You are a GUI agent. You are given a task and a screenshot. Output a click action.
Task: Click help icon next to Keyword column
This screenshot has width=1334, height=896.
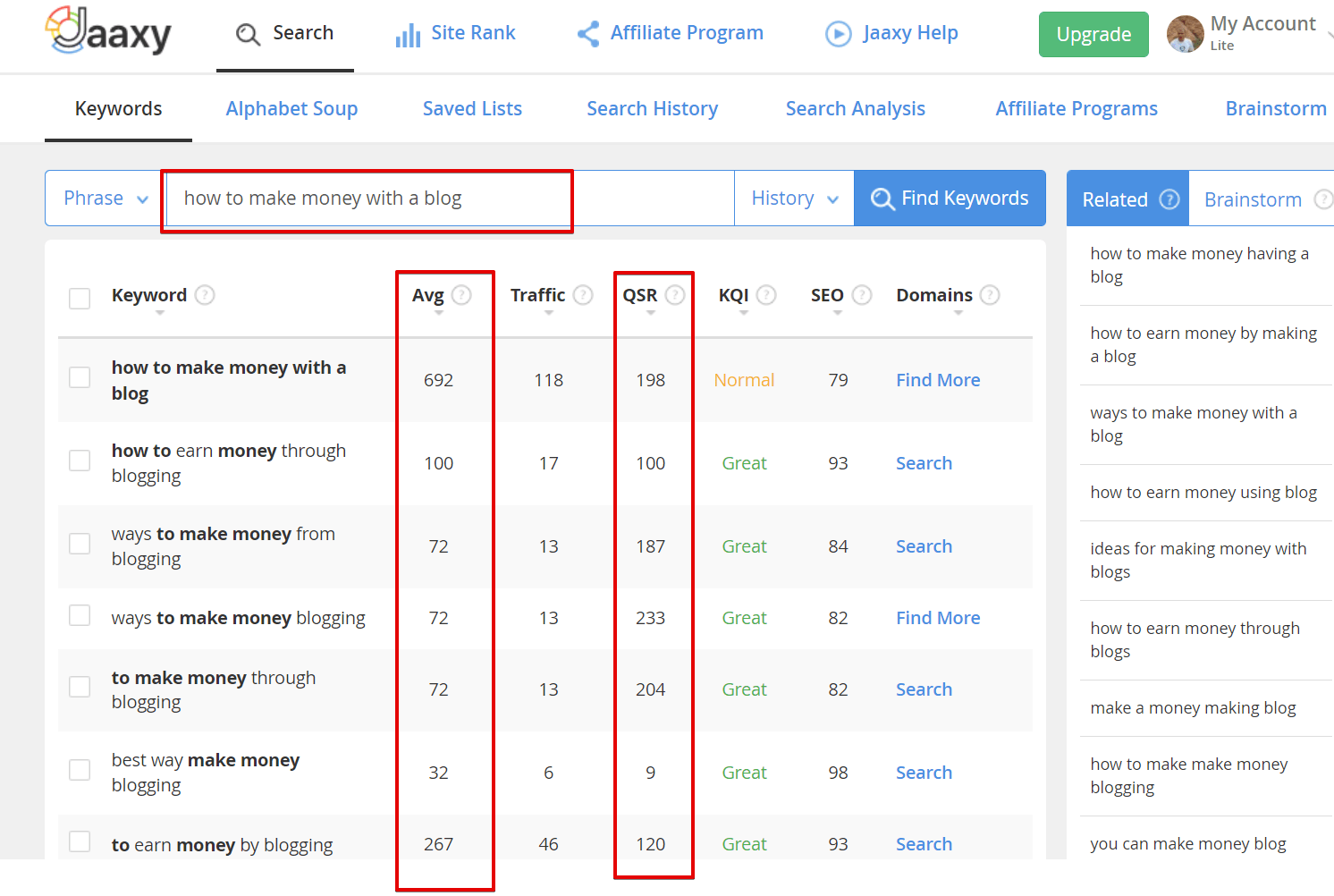(x=205, y=294)
